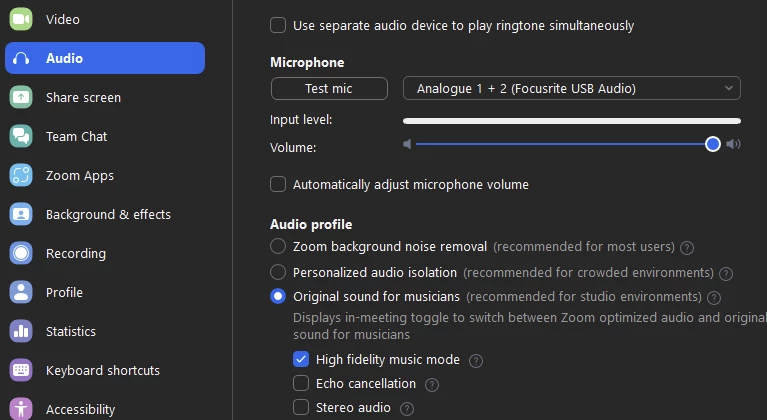Select Original sound for musicians radio

pyautogui.click(x=278, y=296)
